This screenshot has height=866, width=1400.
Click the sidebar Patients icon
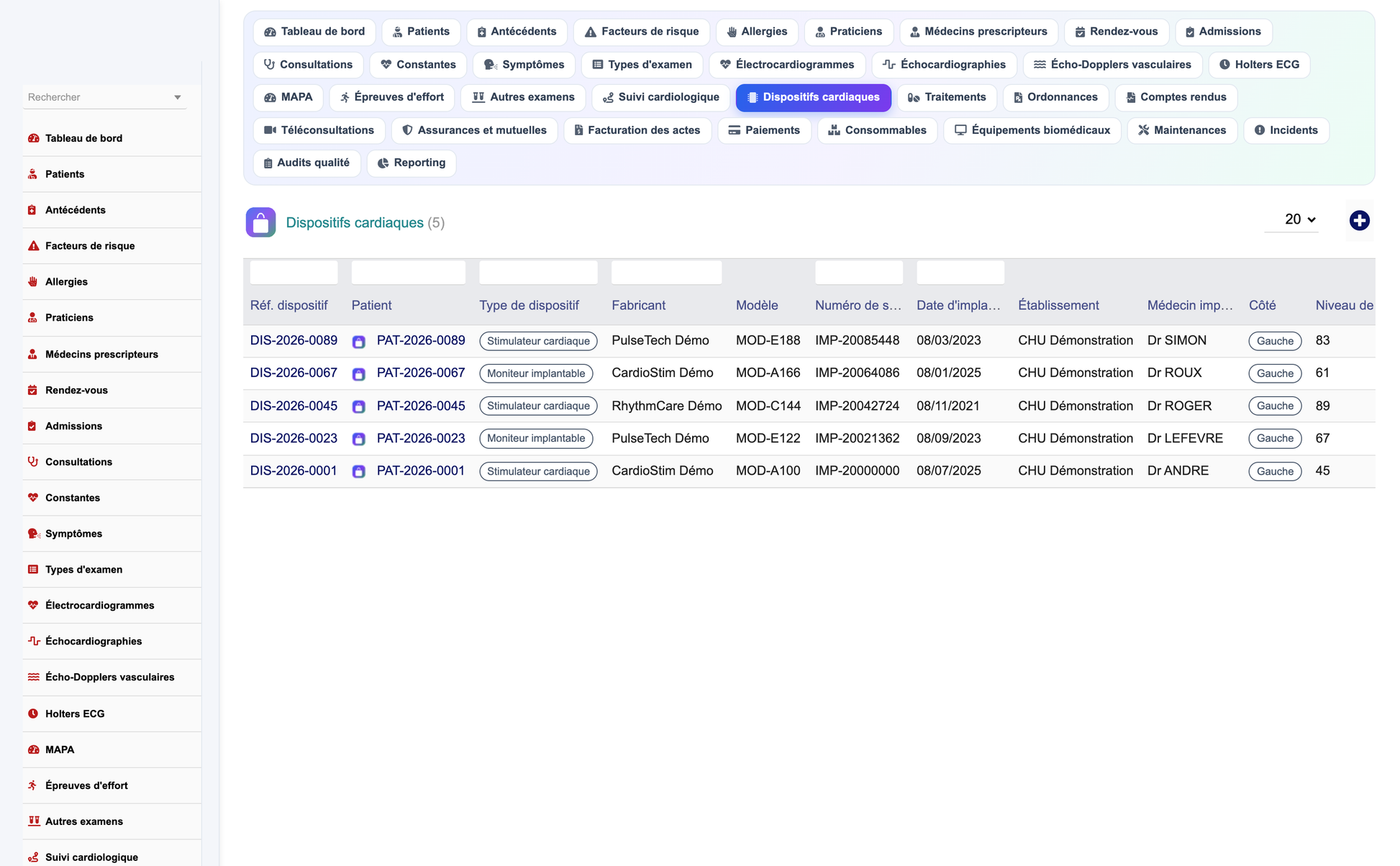pyautogui.click(x=32, y=174)
